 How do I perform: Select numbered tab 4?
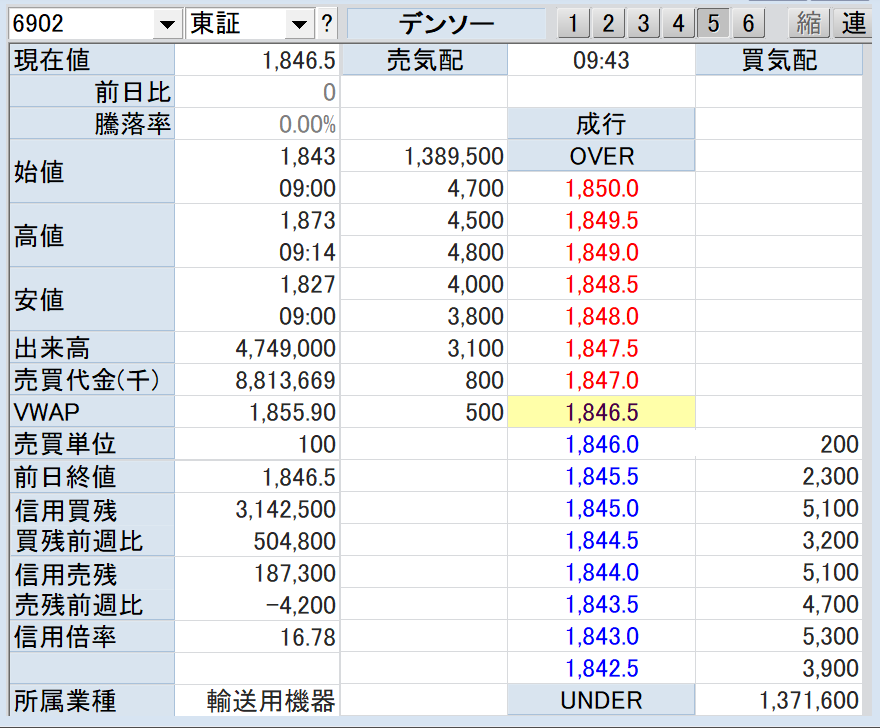(x=678, y=23)
